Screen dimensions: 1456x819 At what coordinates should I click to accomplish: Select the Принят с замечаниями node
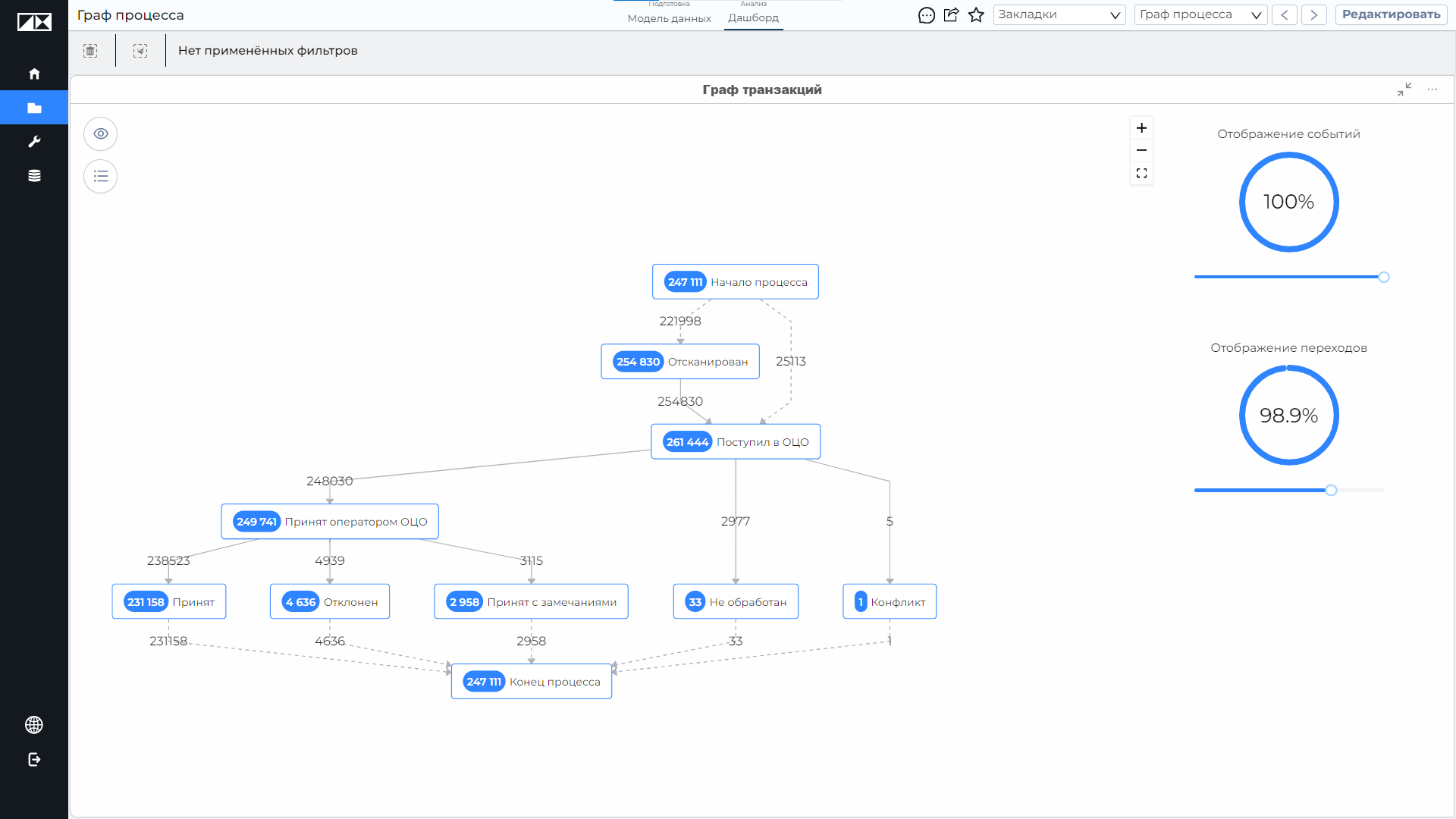tap(532, 602)
